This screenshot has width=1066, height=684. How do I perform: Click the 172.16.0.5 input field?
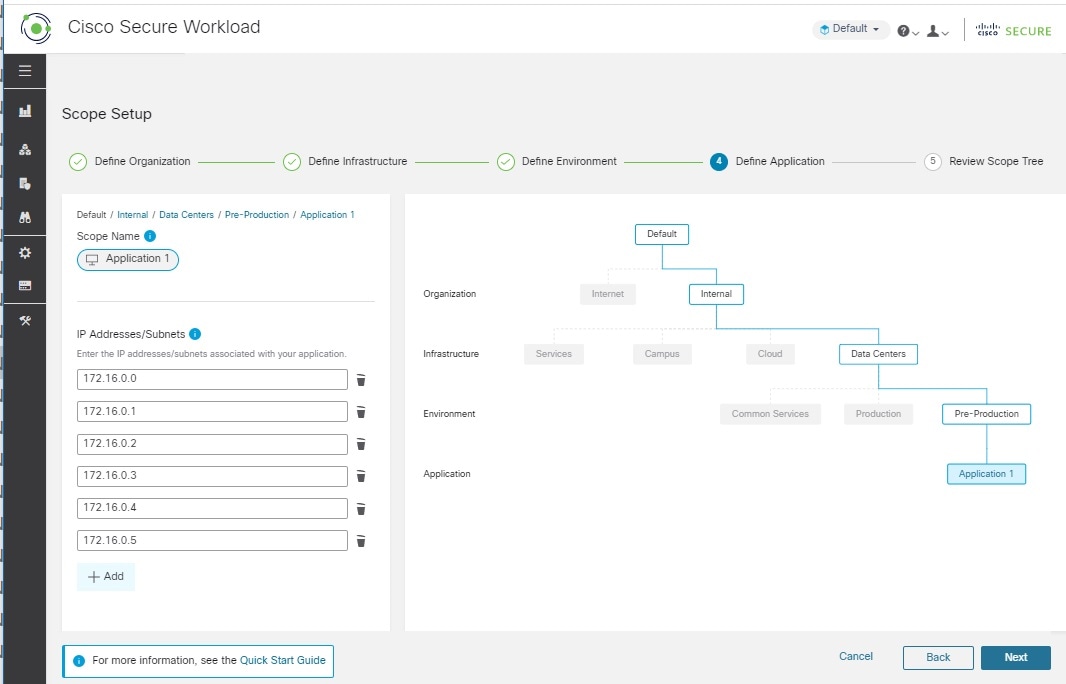212,541
